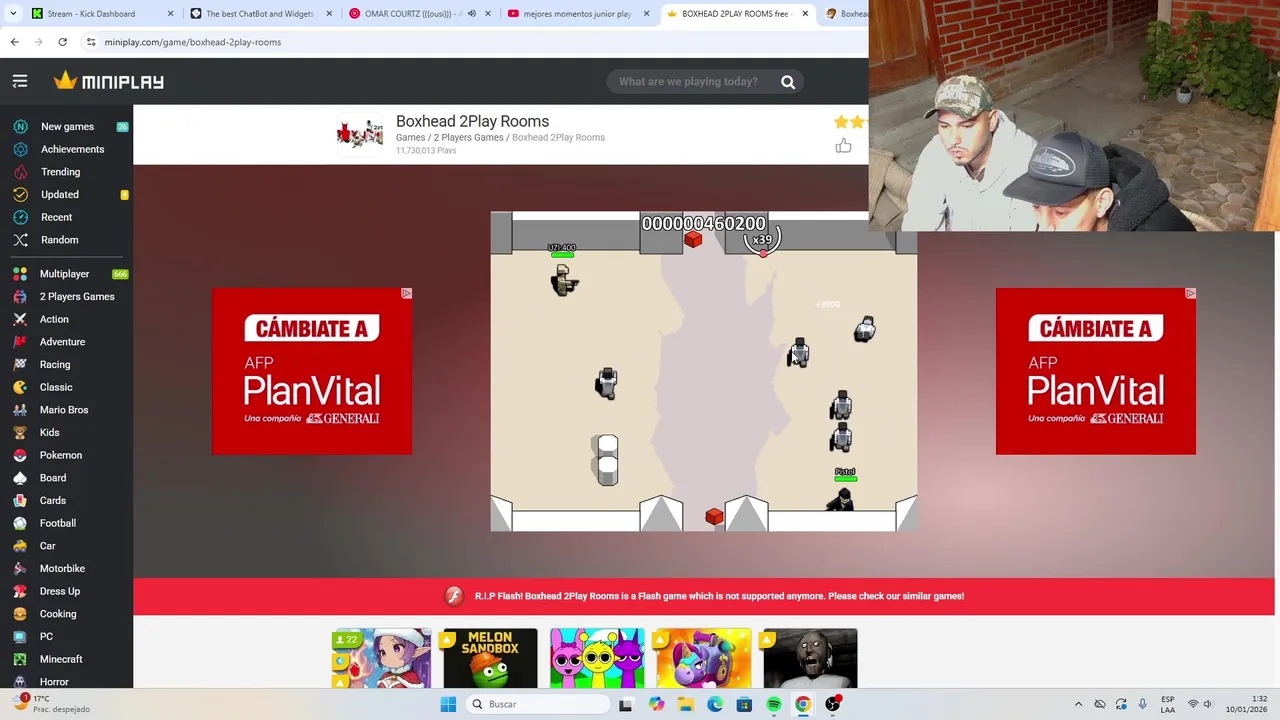Open the Racing checkered flag icon
The image size is (1280, 720).
(x=20, y=365)
